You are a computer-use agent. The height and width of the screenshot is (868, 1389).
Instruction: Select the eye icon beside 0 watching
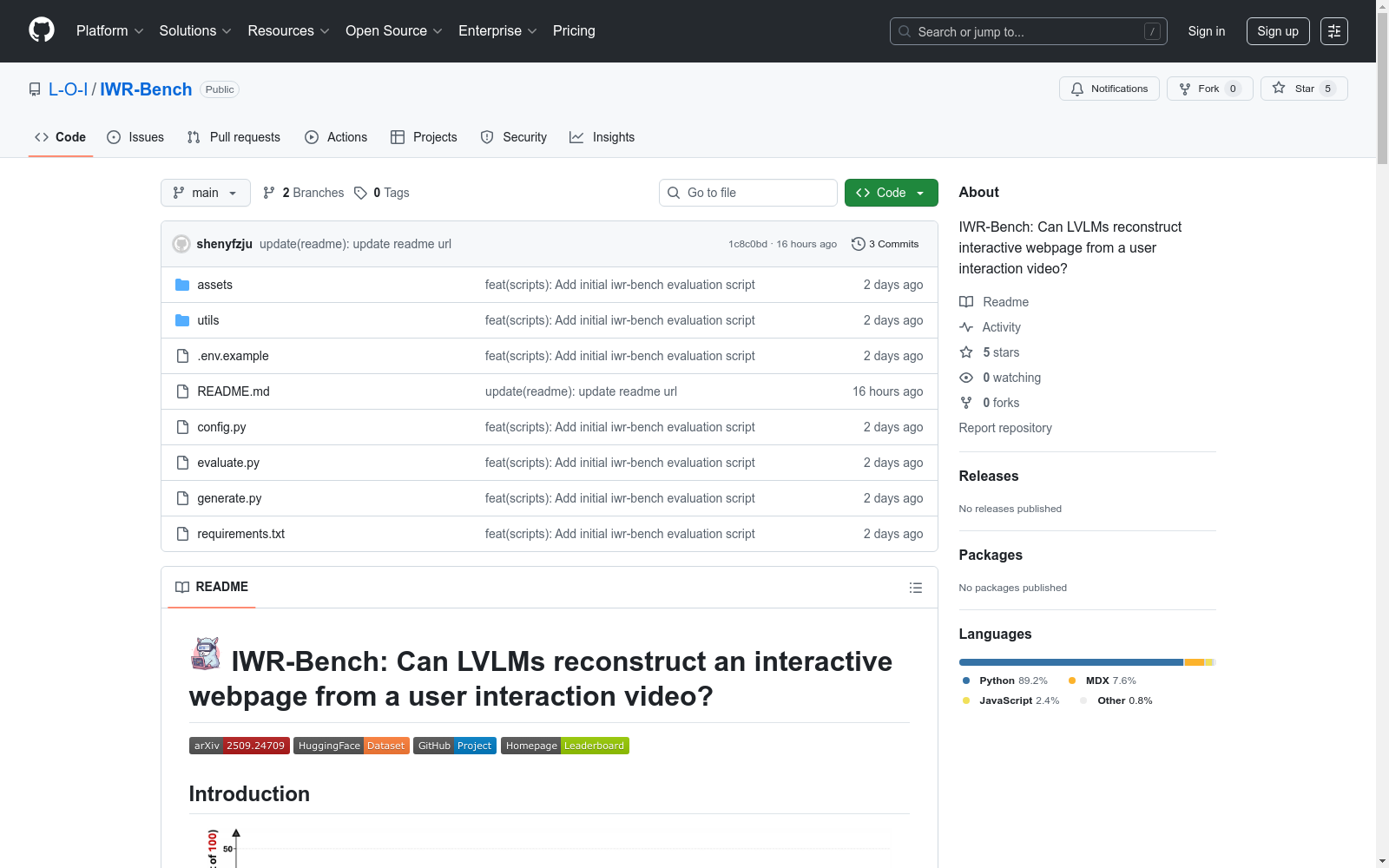click(966, 378)
